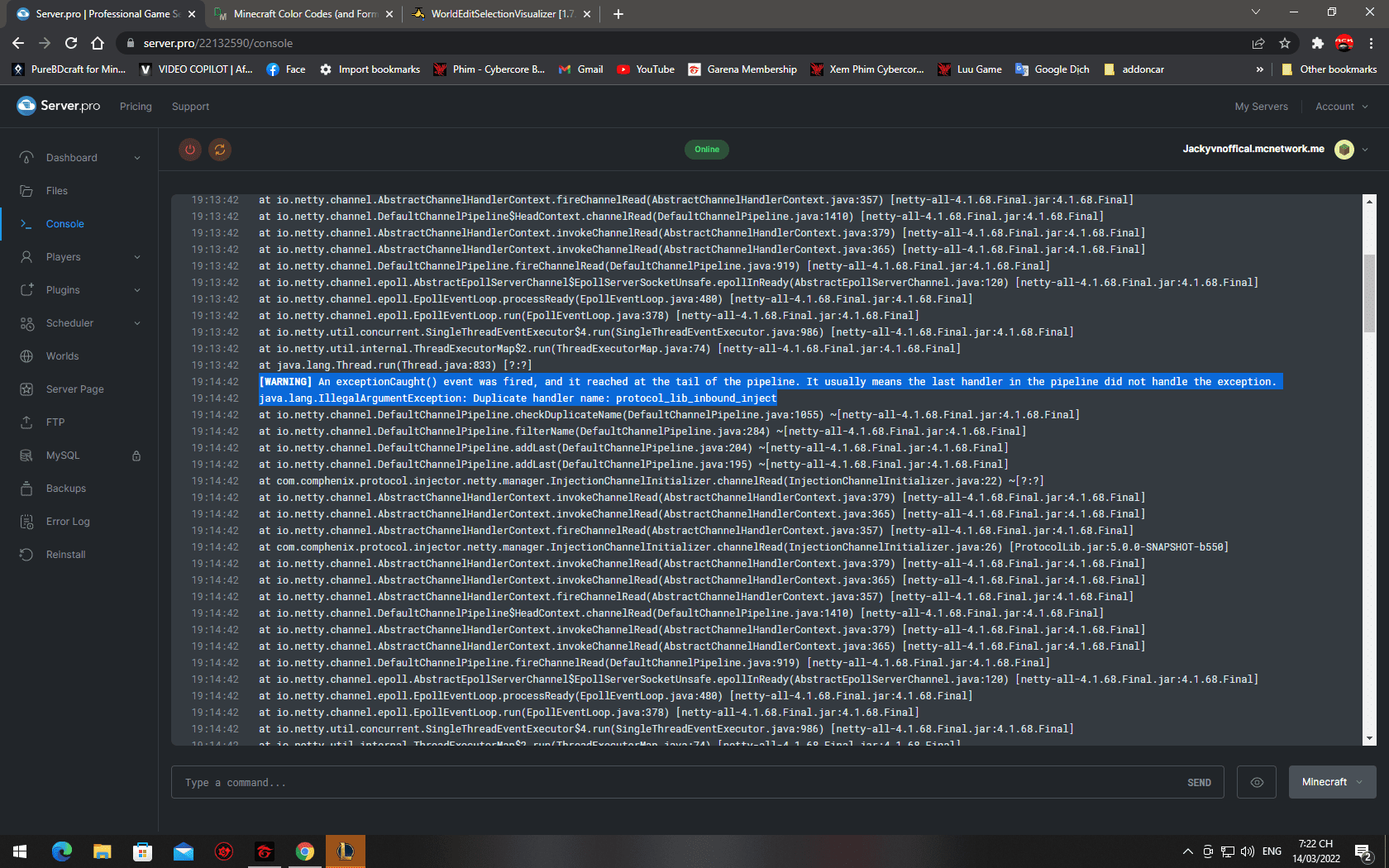Click the Reinstall icon in sidebar

coord(26,555)
